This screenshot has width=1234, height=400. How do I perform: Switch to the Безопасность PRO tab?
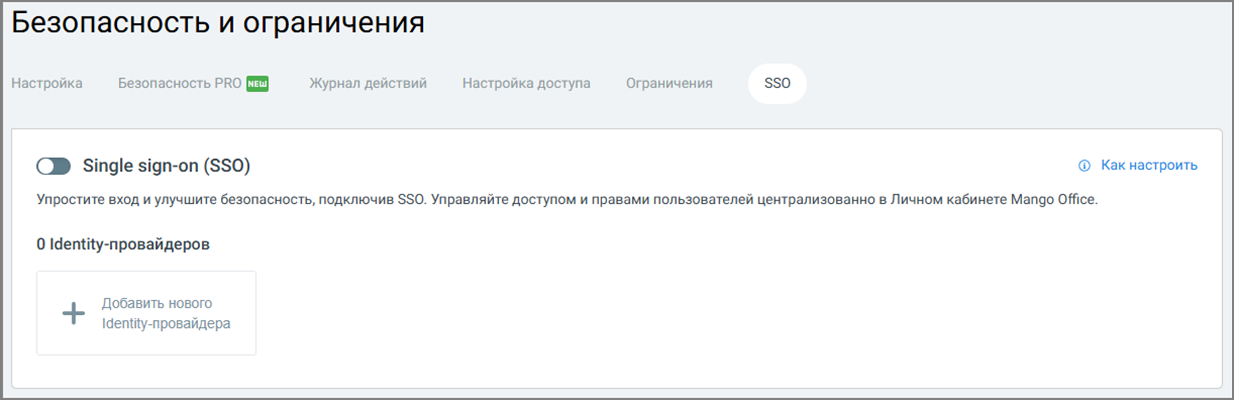coord(194,83)
